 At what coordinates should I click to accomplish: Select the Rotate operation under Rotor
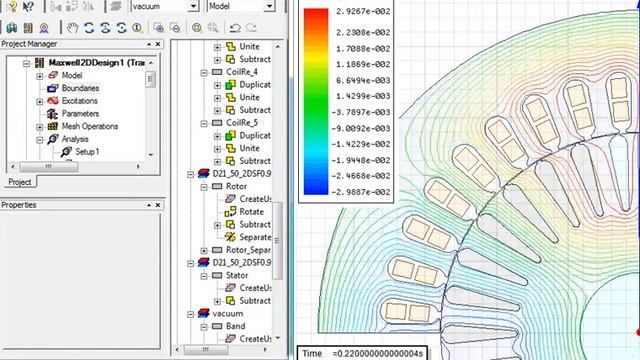click(251, 211)
